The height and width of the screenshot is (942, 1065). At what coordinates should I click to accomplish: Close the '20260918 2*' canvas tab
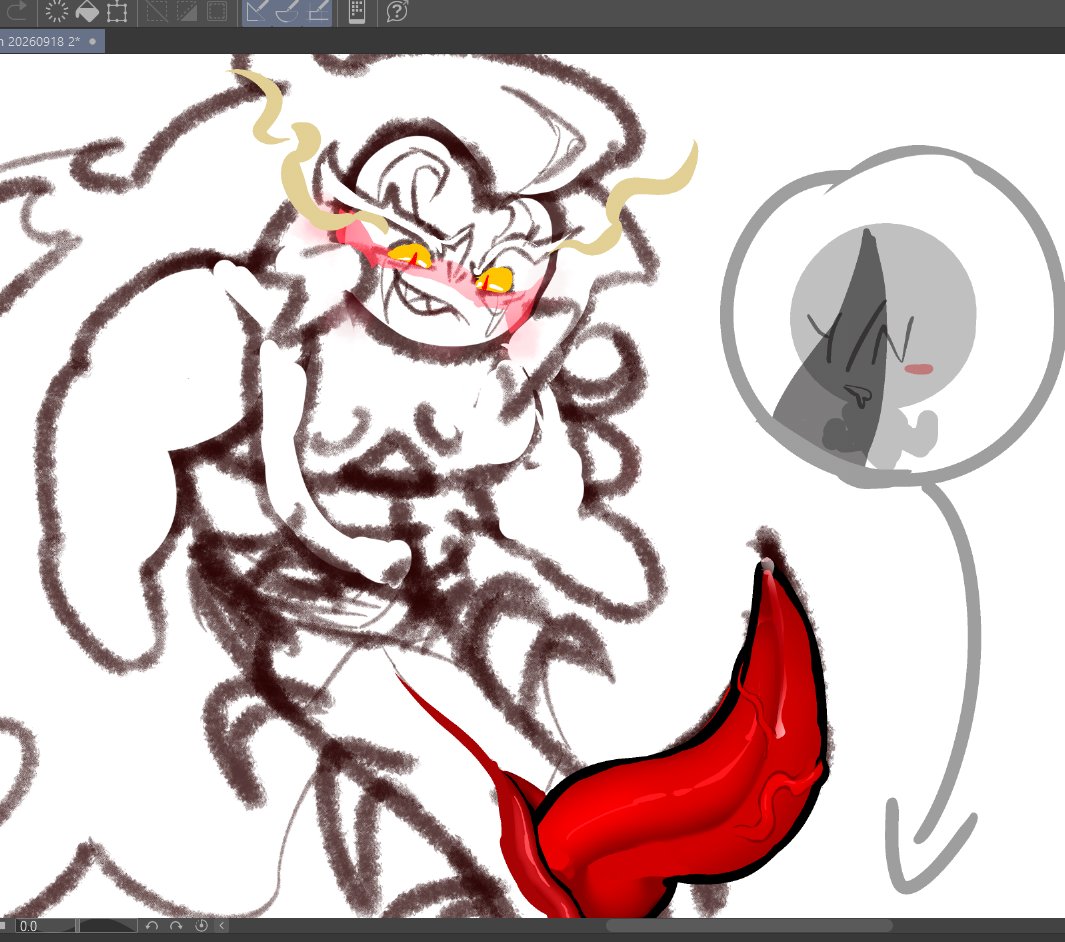pyautogui.click(x=93, y=41)
